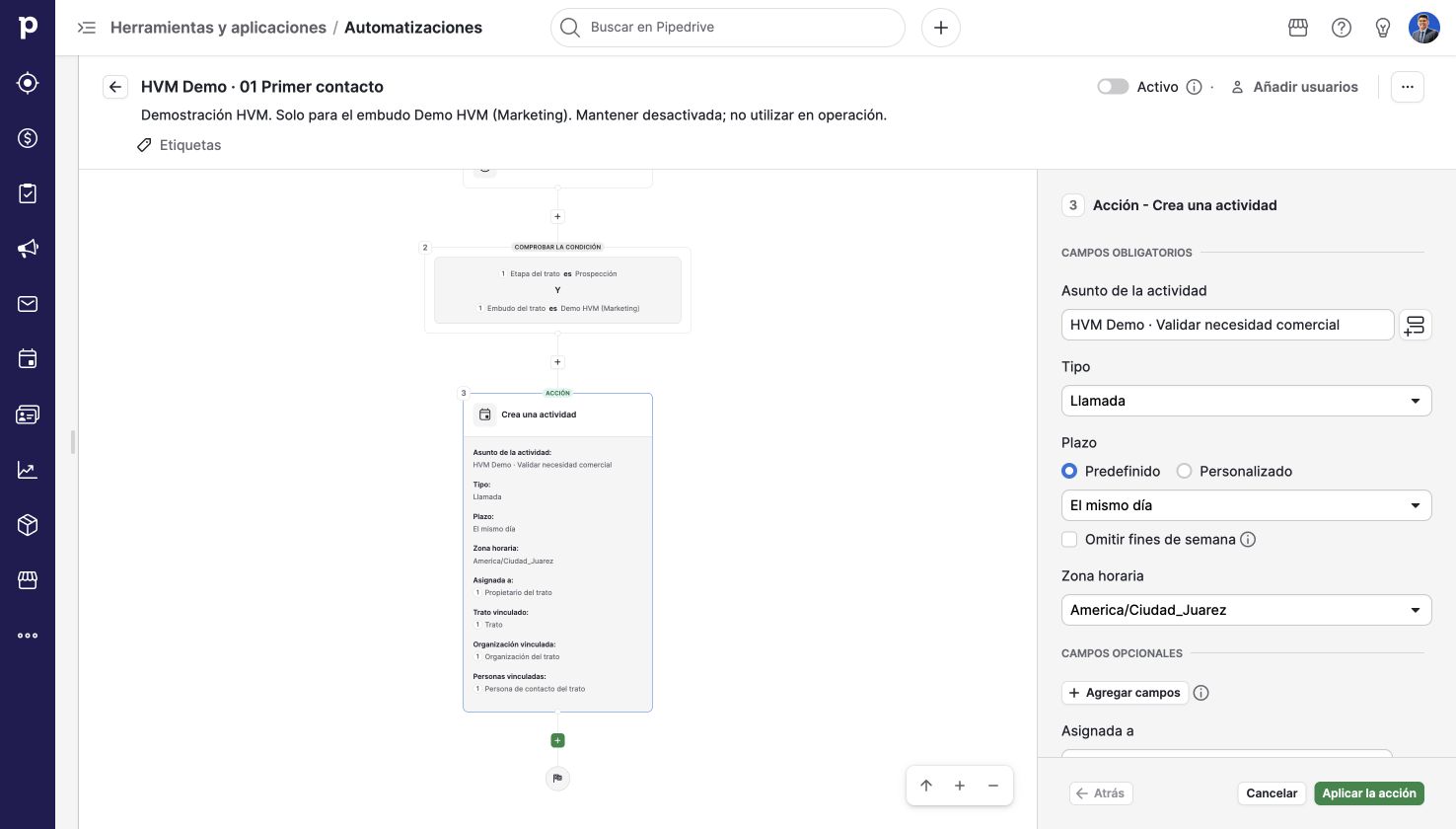Click the merge fields icon beside subject
The width and height of the screenshot is (1456, 829).
[1416, 325]
